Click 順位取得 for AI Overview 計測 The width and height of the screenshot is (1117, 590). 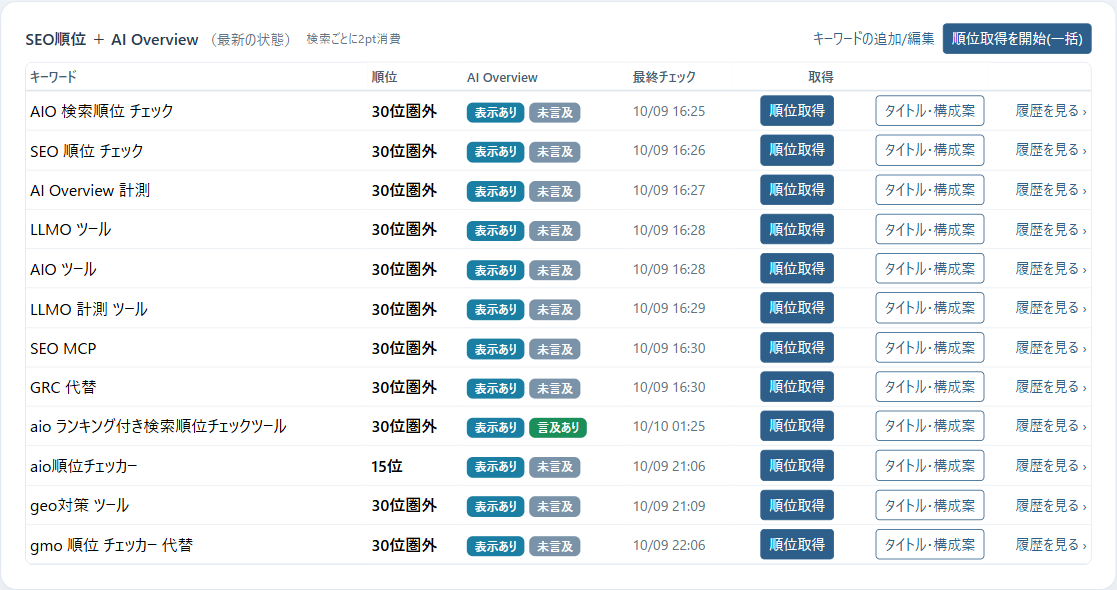click(x=796, y=190)
